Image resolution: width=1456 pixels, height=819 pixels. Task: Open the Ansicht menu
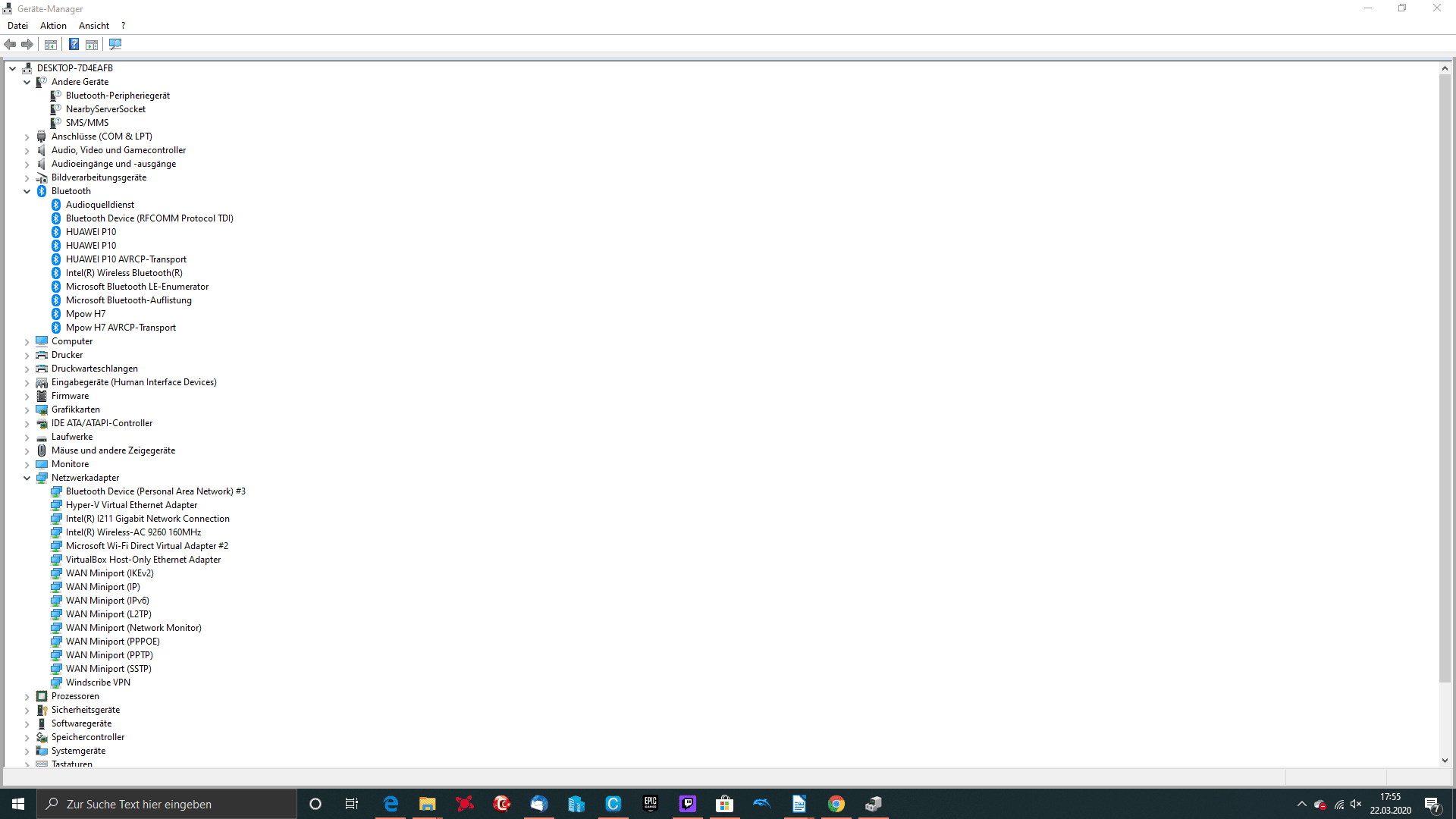[x=94, y=26]
